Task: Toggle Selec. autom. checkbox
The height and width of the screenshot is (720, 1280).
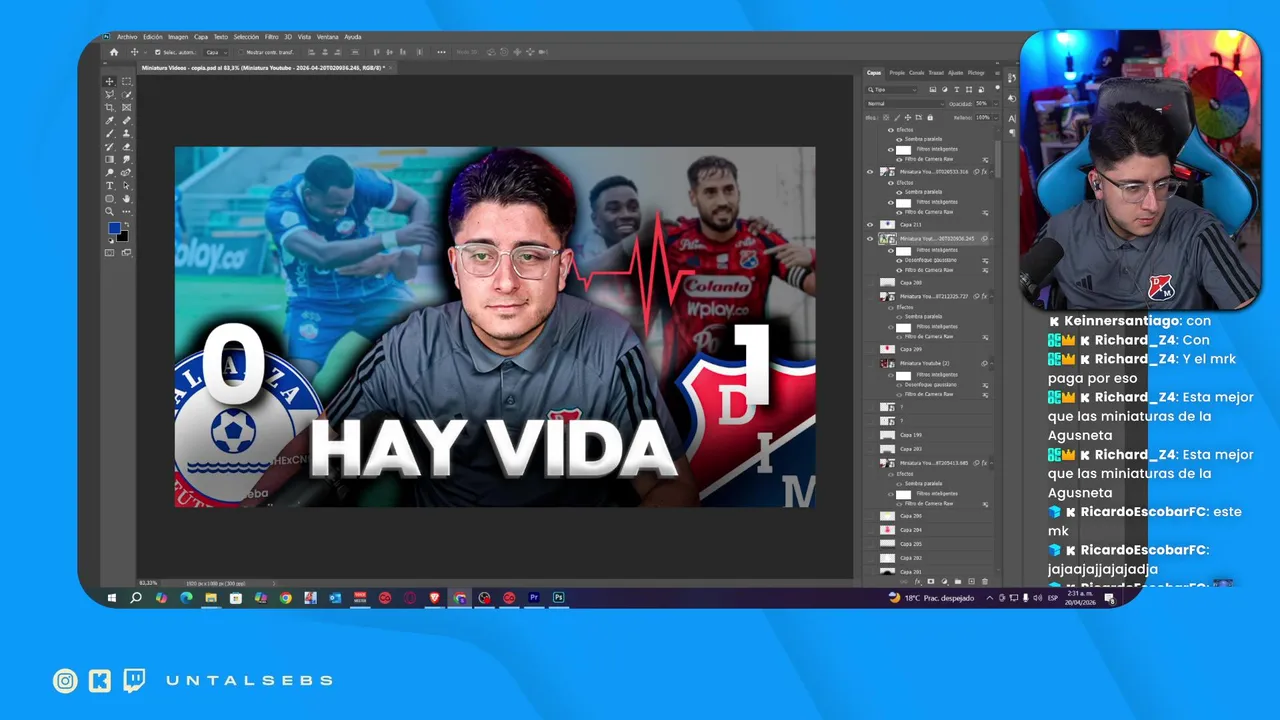Action: tap(158, 52)
